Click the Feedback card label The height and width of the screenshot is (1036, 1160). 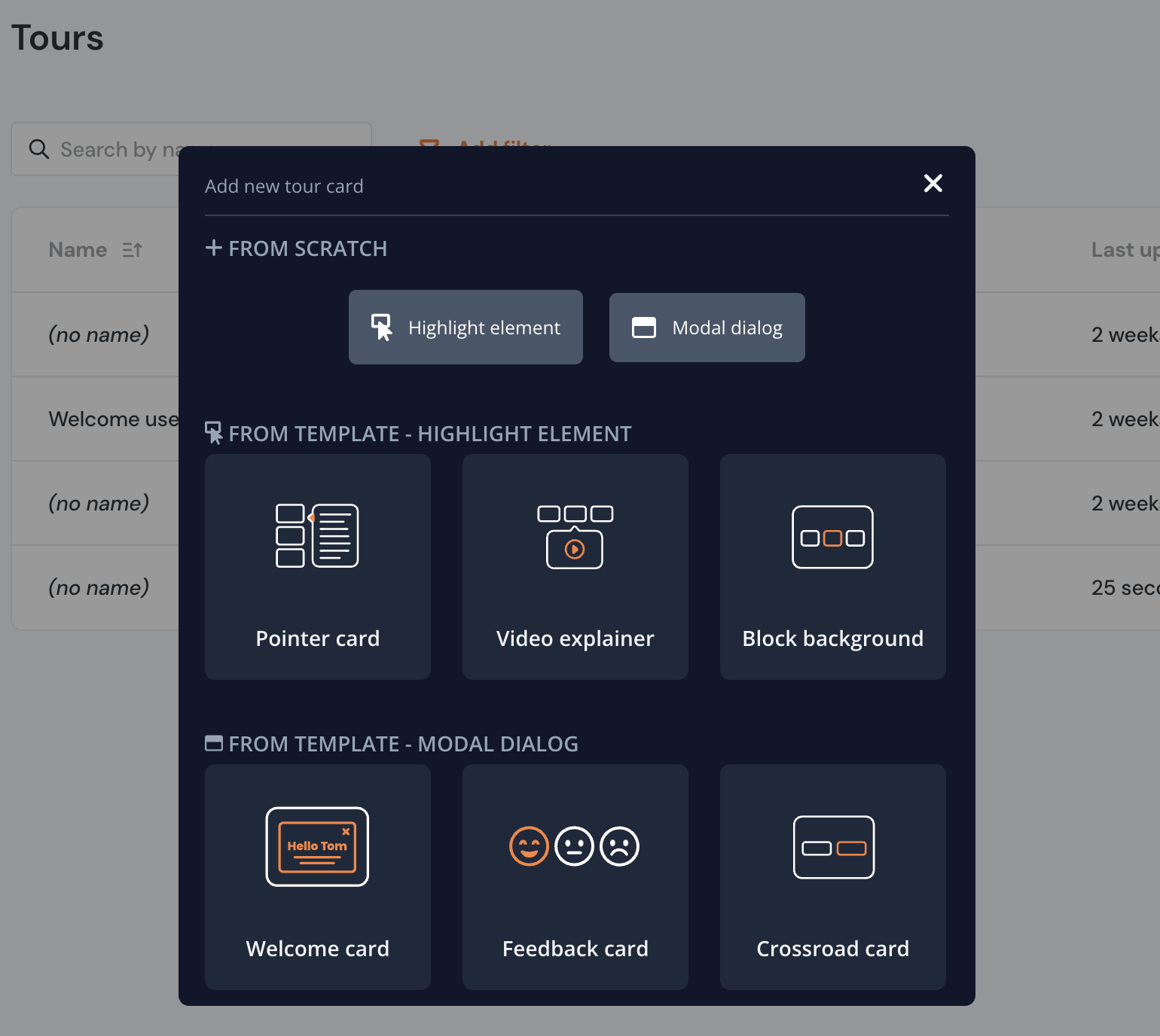575,949
